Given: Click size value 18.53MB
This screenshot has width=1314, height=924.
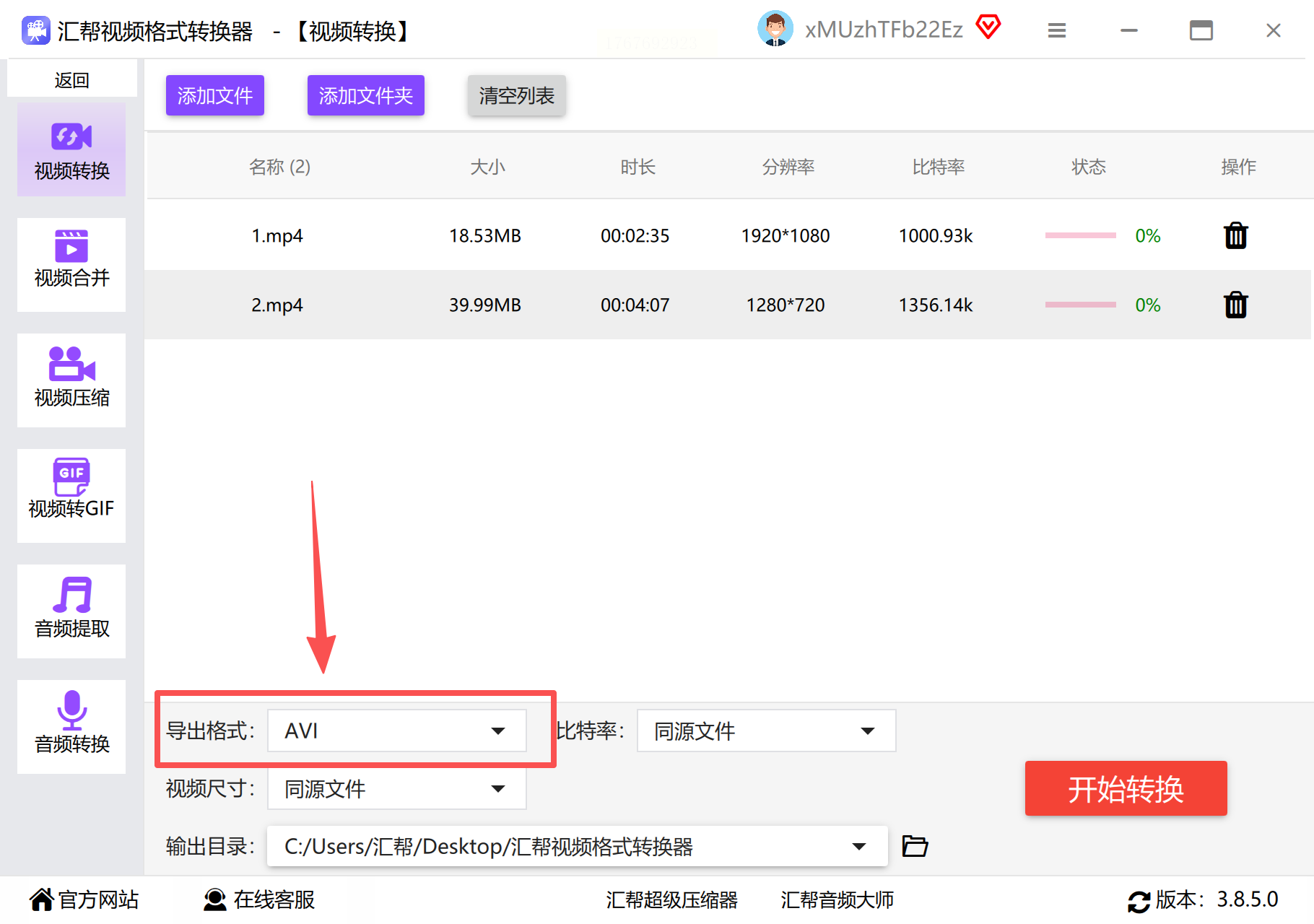Looking at the screenshot, I should tap(485, 236).
